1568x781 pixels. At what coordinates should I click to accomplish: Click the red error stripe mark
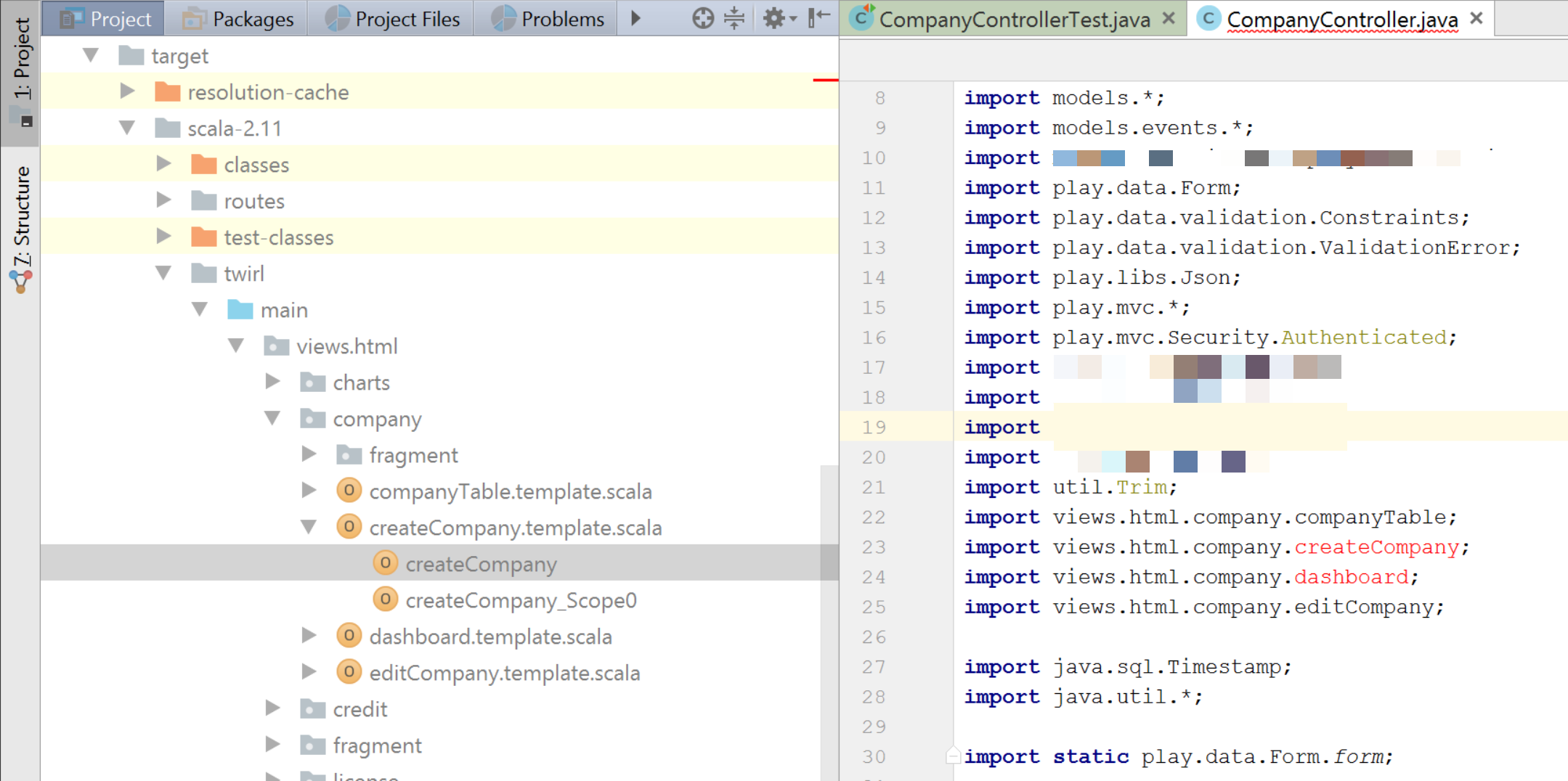click(x=826, y=79)
